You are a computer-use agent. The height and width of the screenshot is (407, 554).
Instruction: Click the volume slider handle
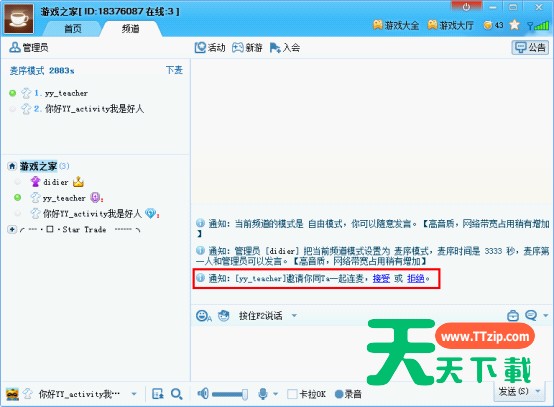(x=244, y=394)
